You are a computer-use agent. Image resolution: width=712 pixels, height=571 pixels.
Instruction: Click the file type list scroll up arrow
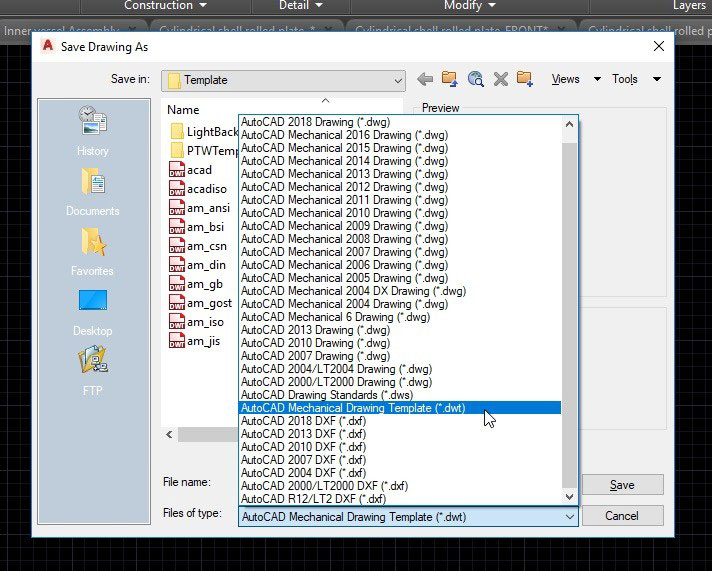pyautogui.click(x=569, y=124)
